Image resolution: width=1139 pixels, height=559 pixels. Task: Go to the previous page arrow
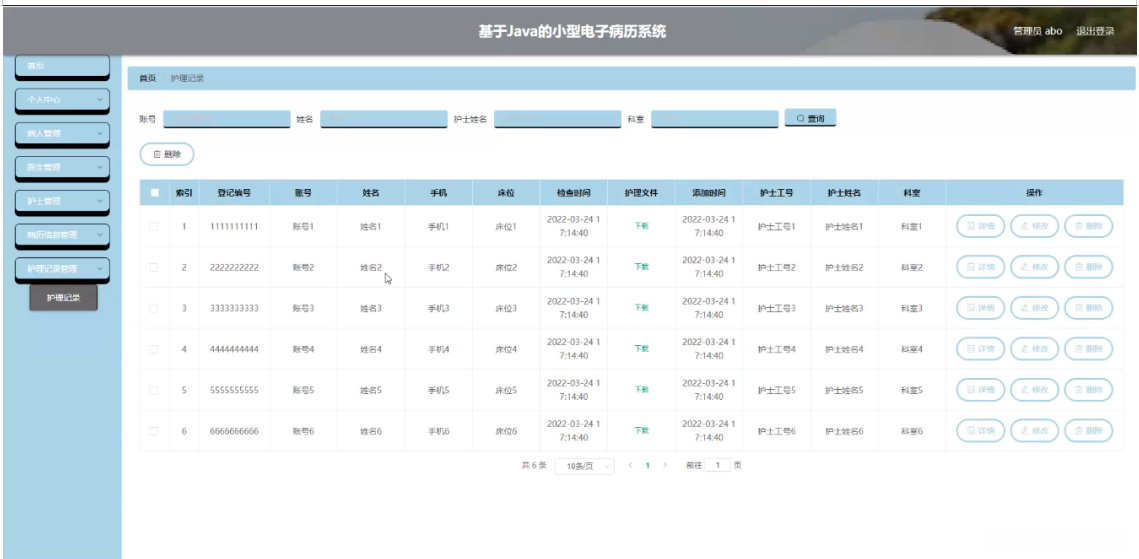(630, 465)
